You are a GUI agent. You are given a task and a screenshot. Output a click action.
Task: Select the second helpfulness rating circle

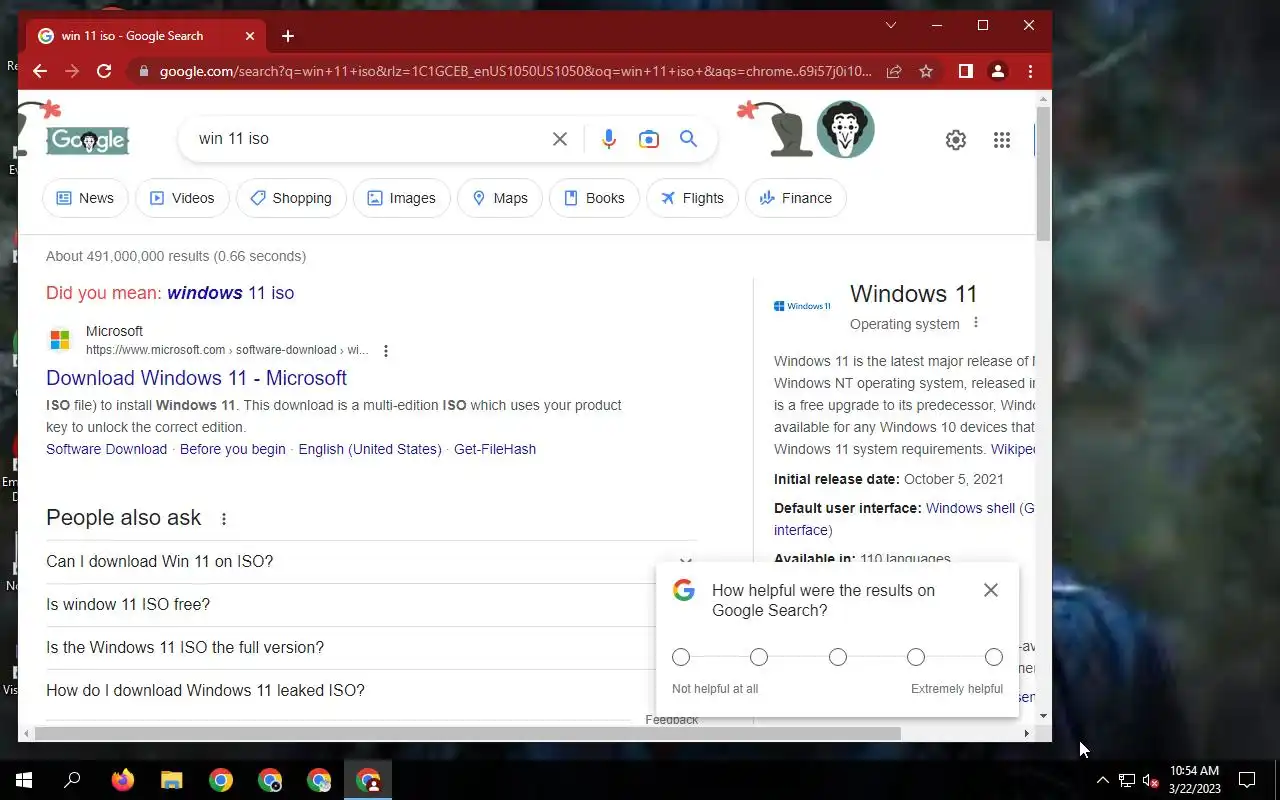[759, 657]
